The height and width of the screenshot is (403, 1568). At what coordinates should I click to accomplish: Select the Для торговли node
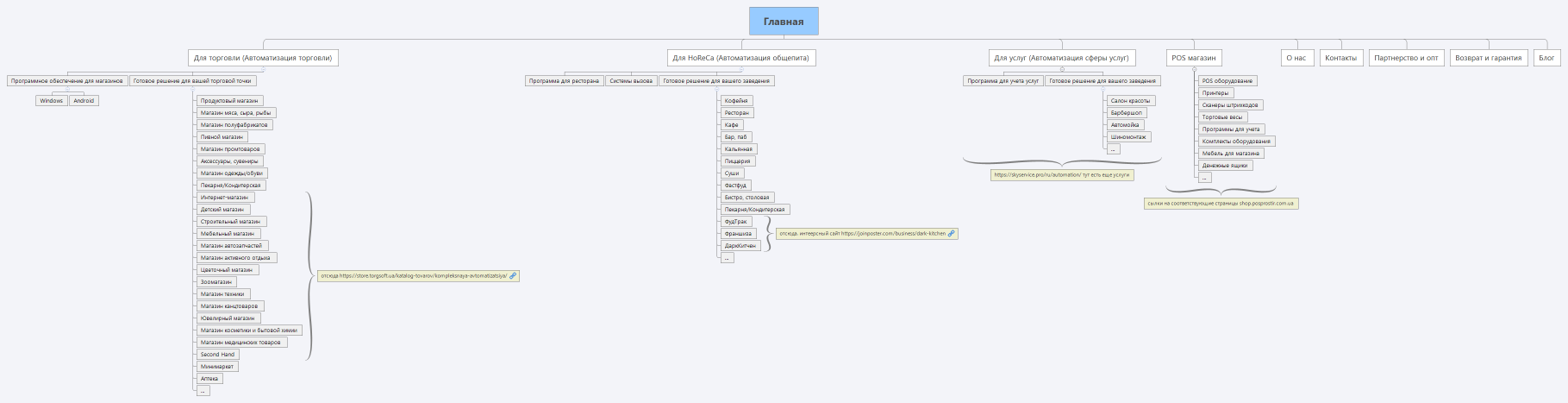263,58
